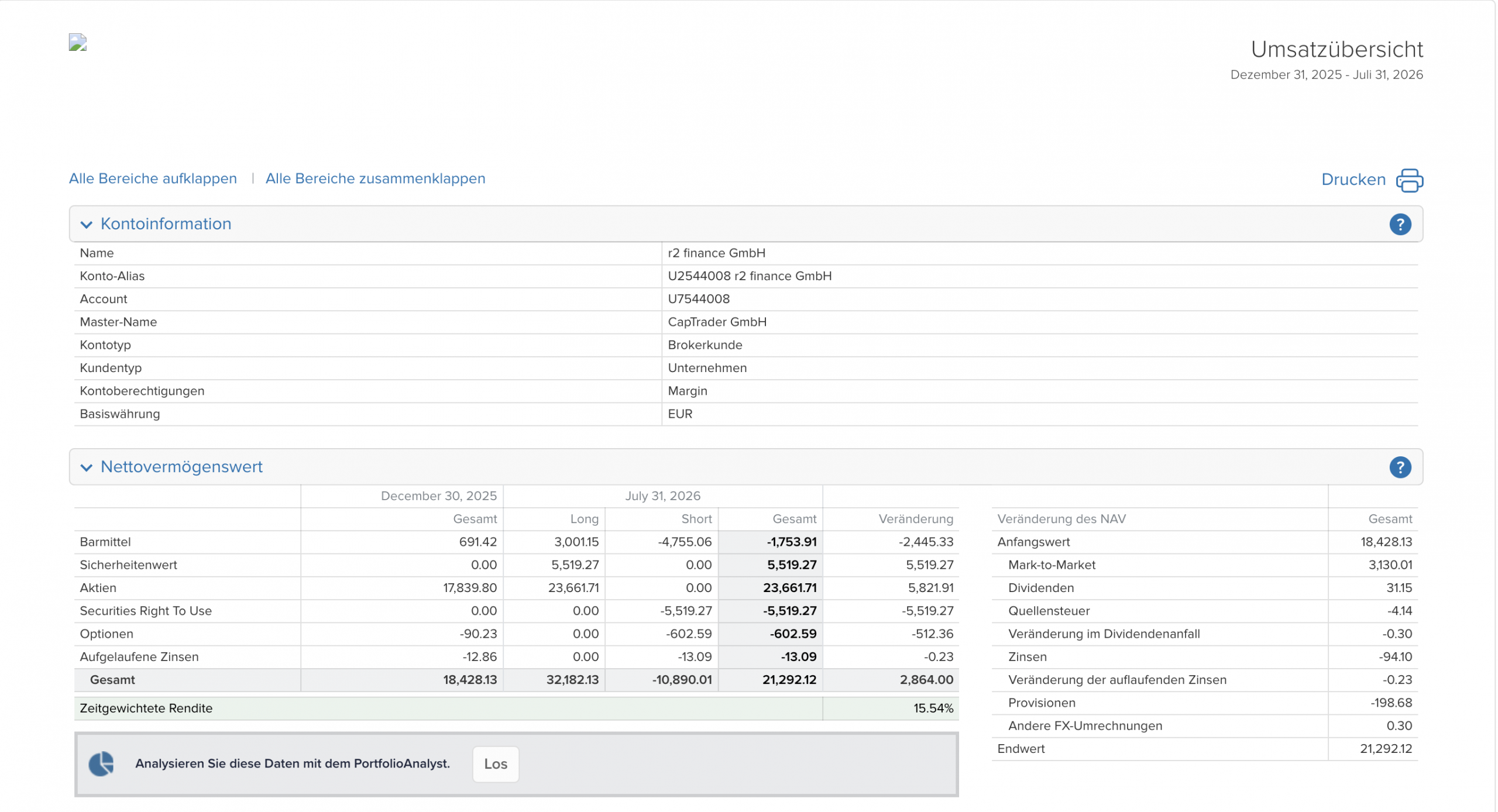Click the PortfolioAnalyst prompt text

(x=293, y=764)
